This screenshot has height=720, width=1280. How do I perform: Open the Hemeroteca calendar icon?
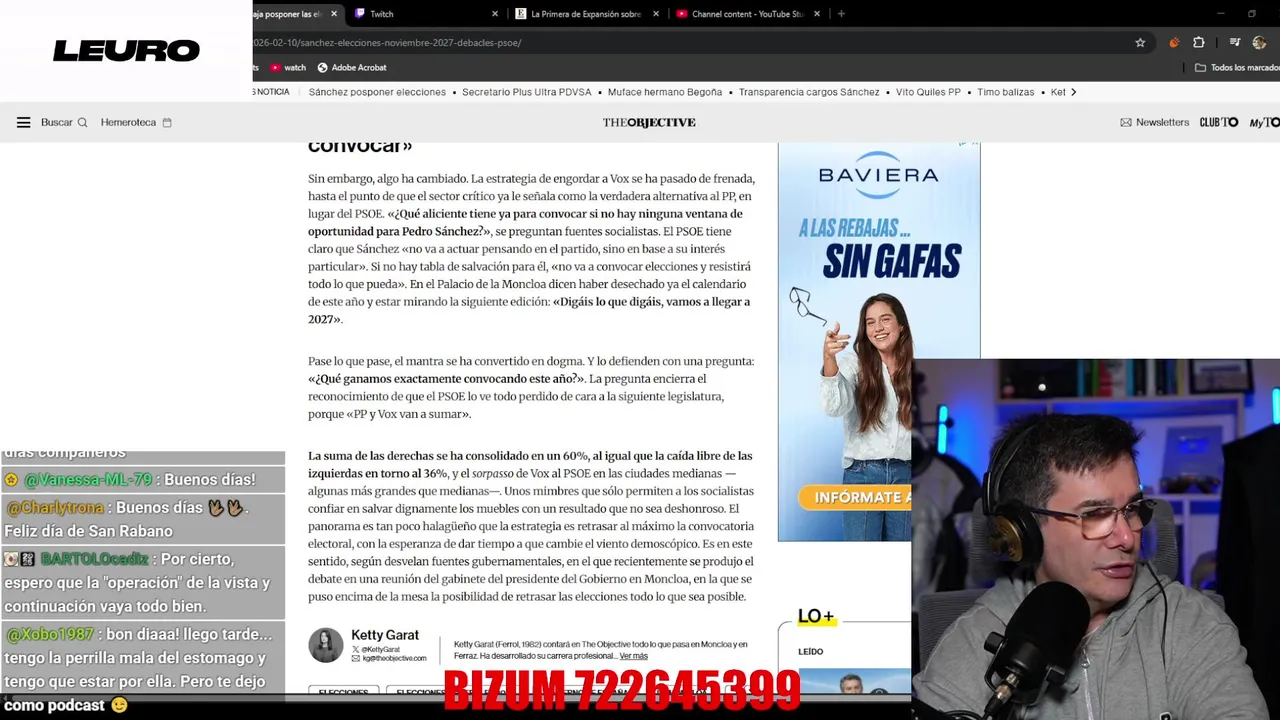tap(167, 122)
